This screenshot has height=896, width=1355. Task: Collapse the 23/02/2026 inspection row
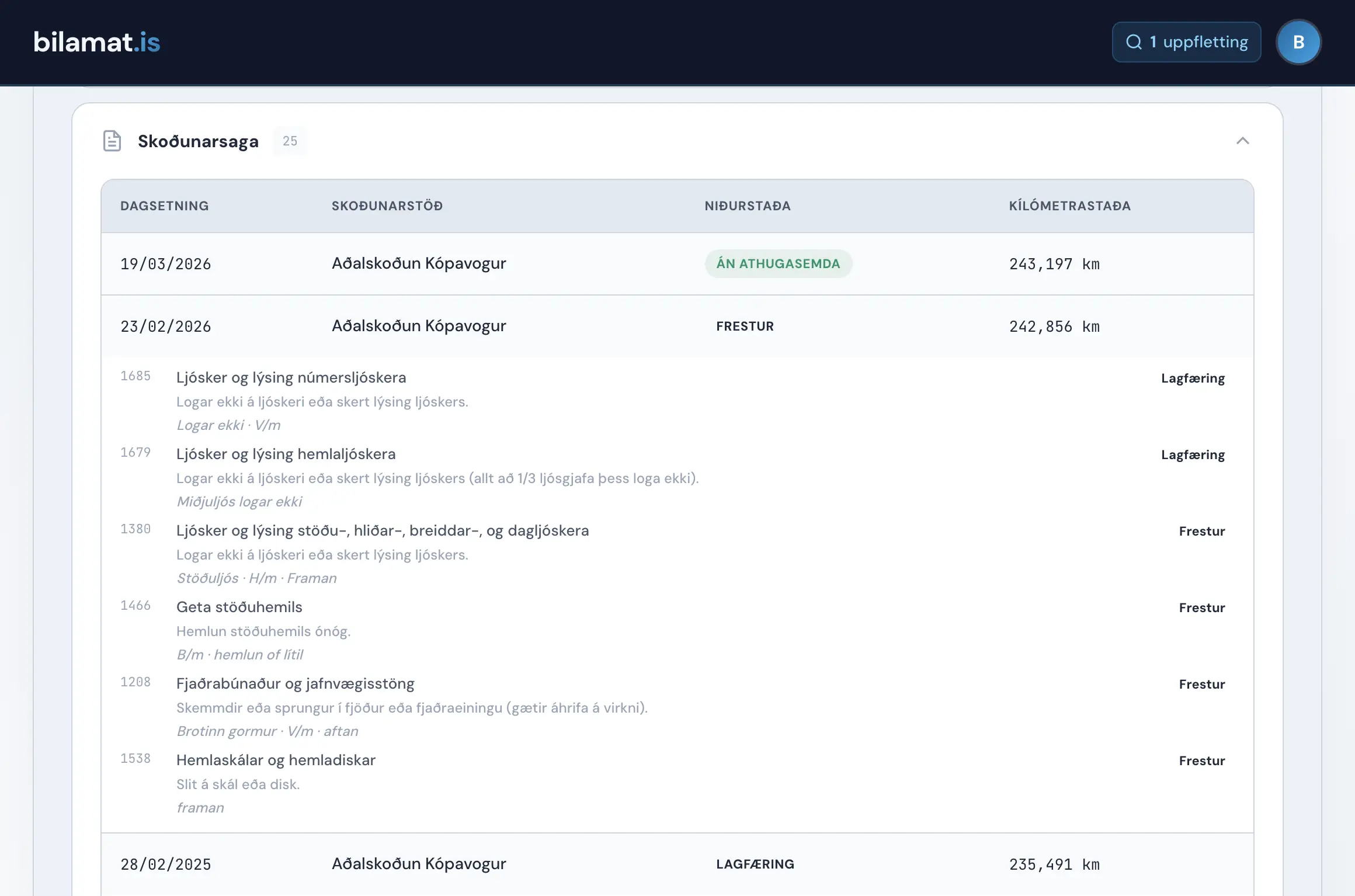[677, 326]
